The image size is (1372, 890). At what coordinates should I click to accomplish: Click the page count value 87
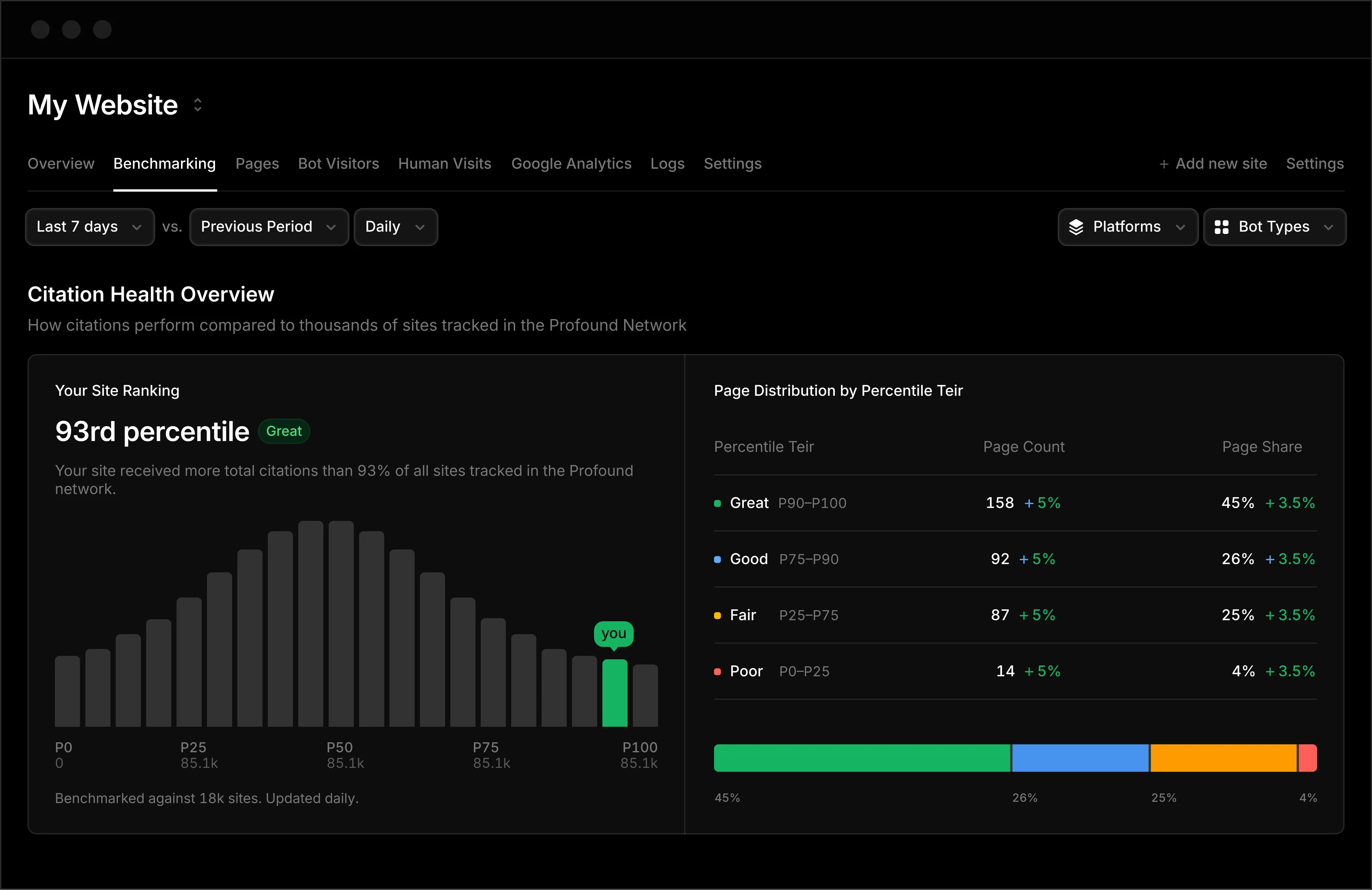point(1000,615)
